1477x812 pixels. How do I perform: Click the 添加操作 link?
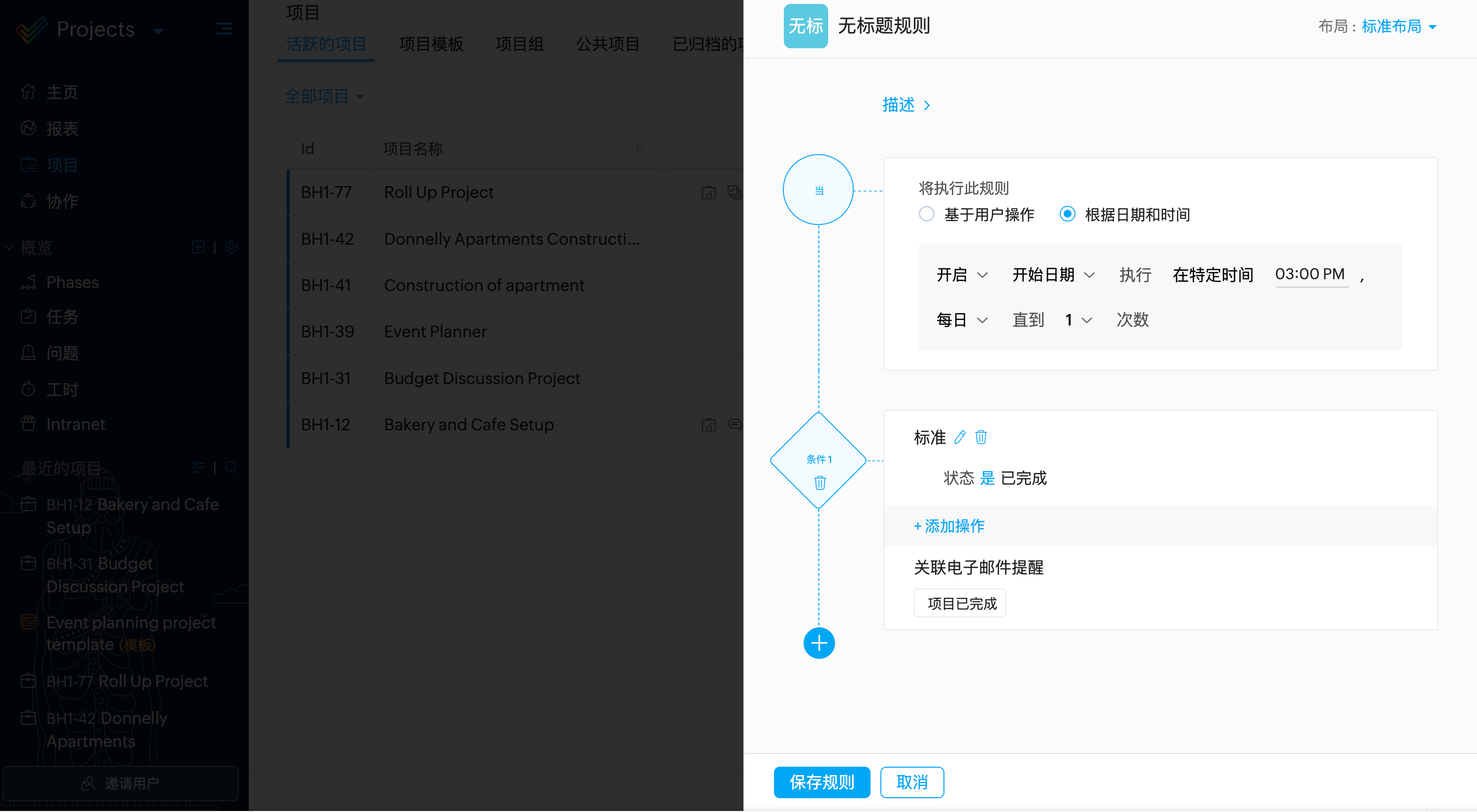point(949,526)
